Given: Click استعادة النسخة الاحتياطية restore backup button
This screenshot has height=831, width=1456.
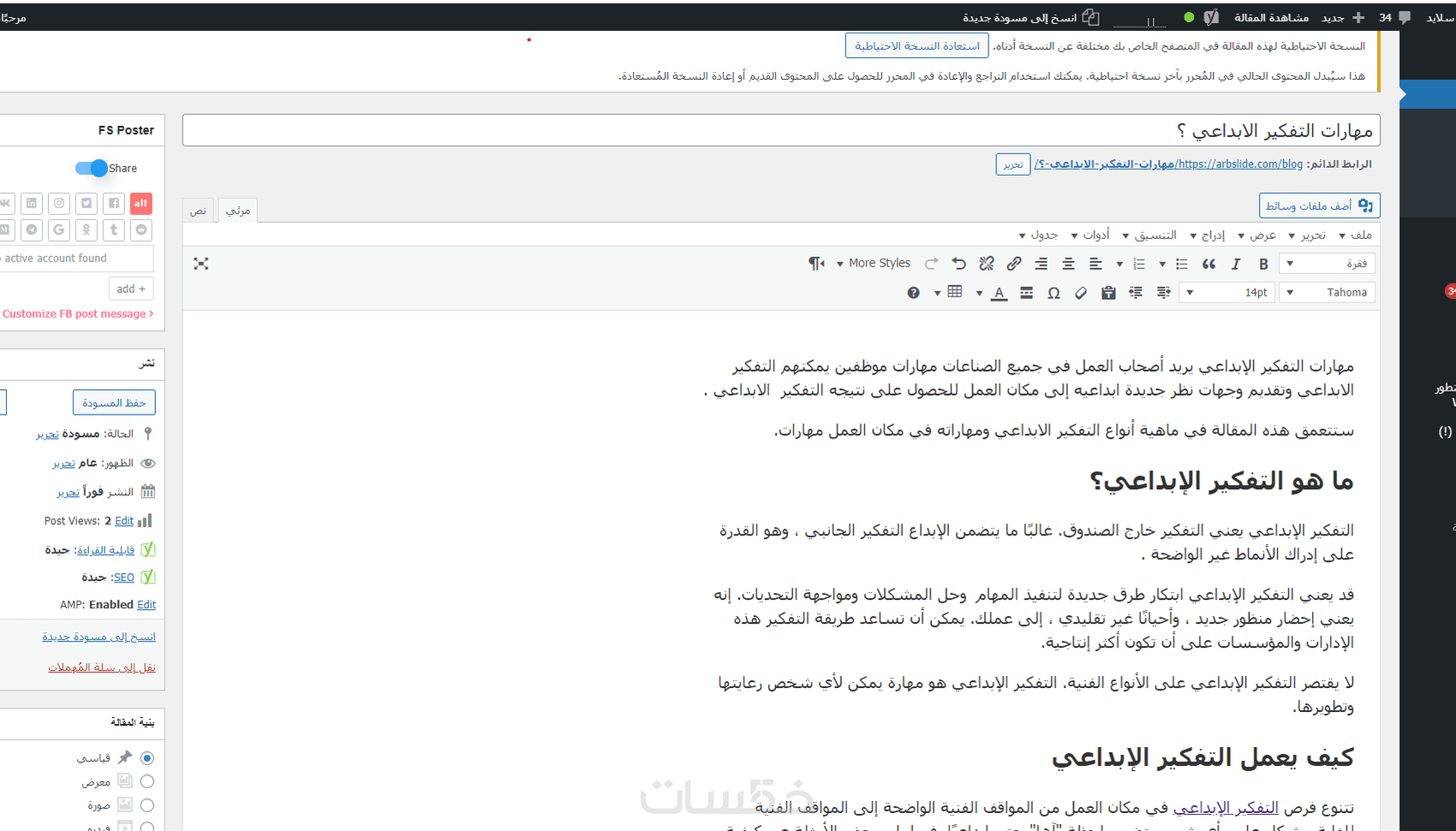Looking at the screenshot, I should [917, 46].
